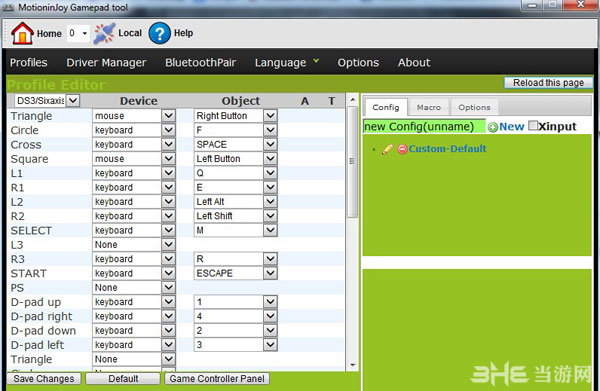Open the About menu item

point(414,62)
